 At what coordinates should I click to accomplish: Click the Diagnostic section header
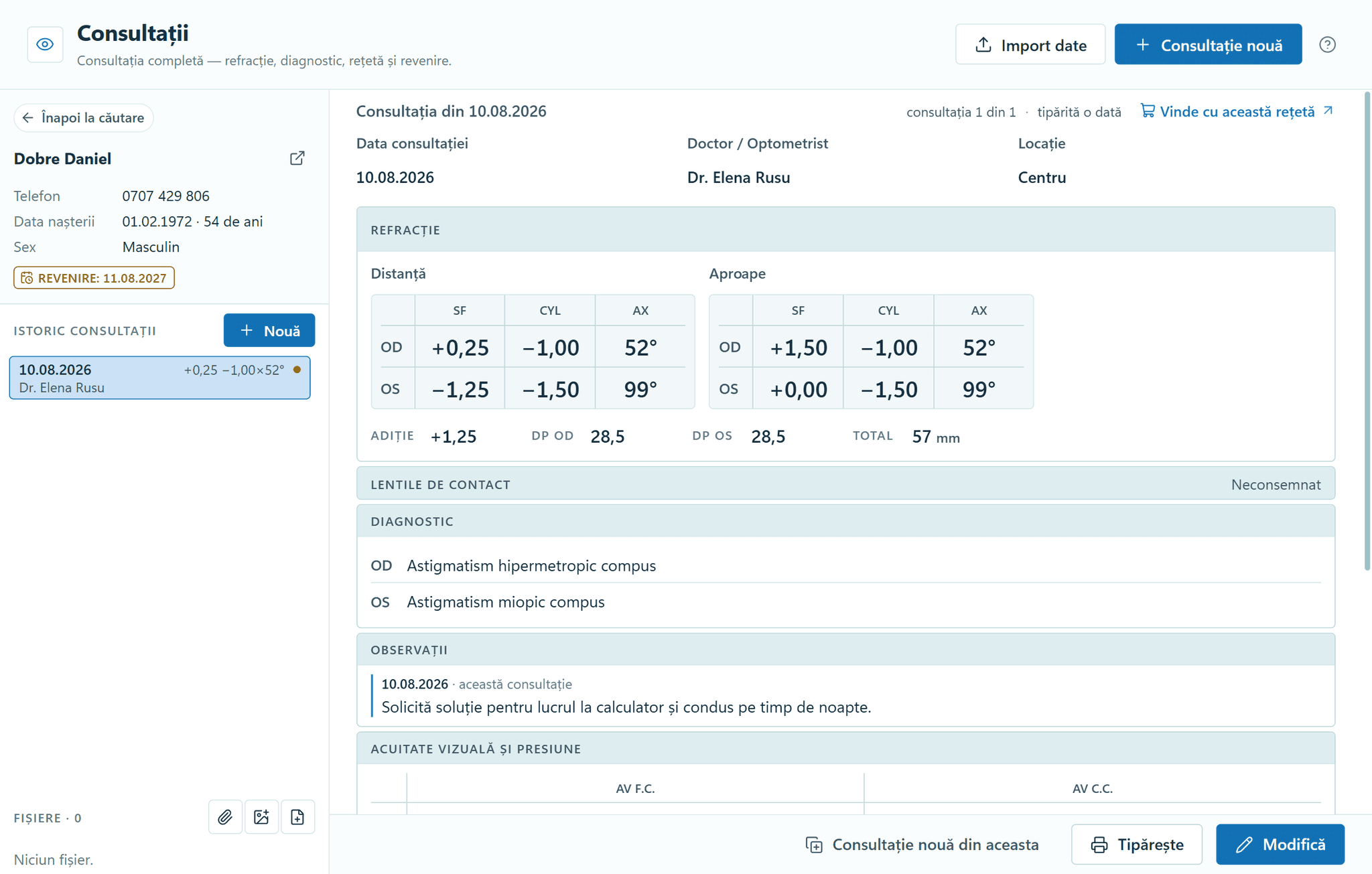click(x=845, y=521)
